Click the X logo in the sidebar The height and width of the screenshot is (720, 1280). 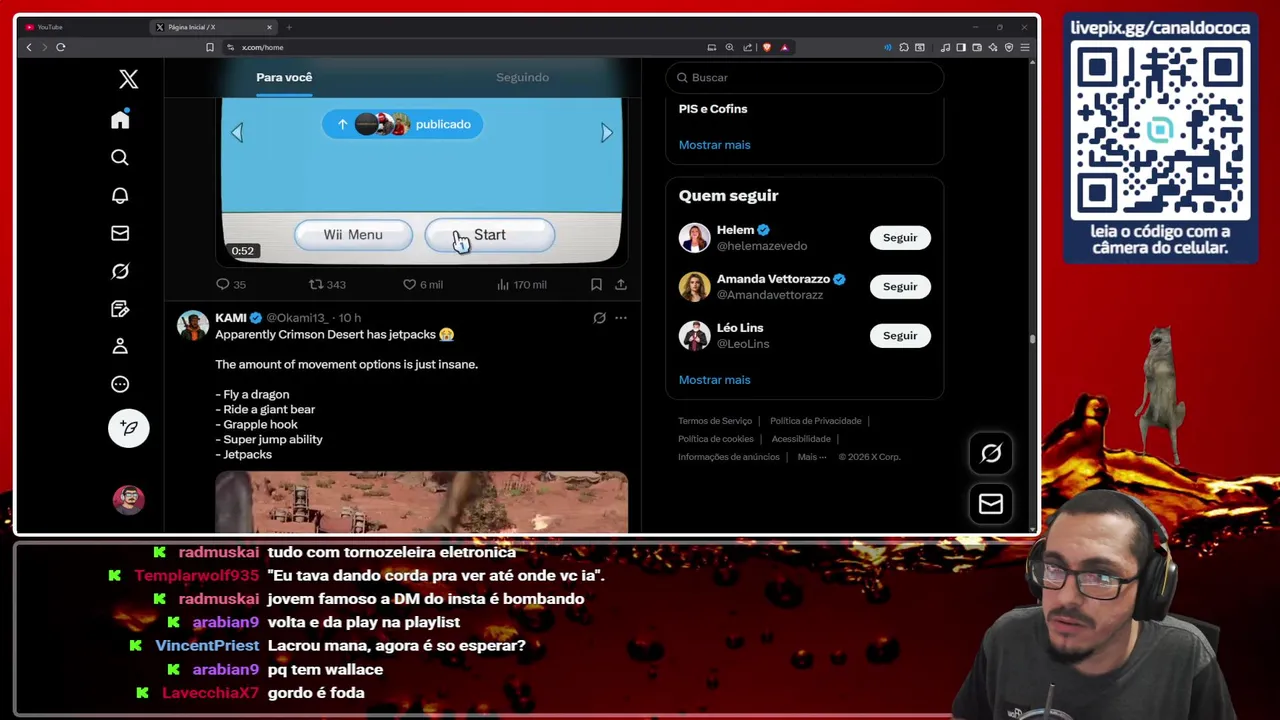[x=128, y=79]
